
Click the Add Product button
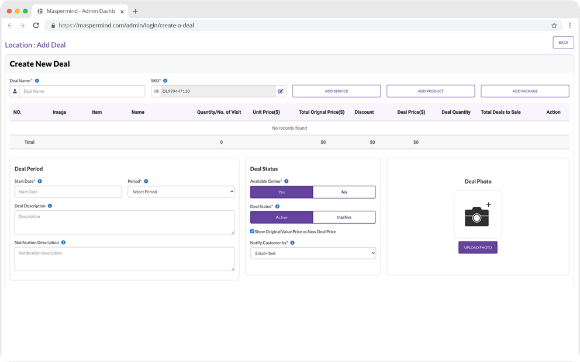[x=431, y=91]
